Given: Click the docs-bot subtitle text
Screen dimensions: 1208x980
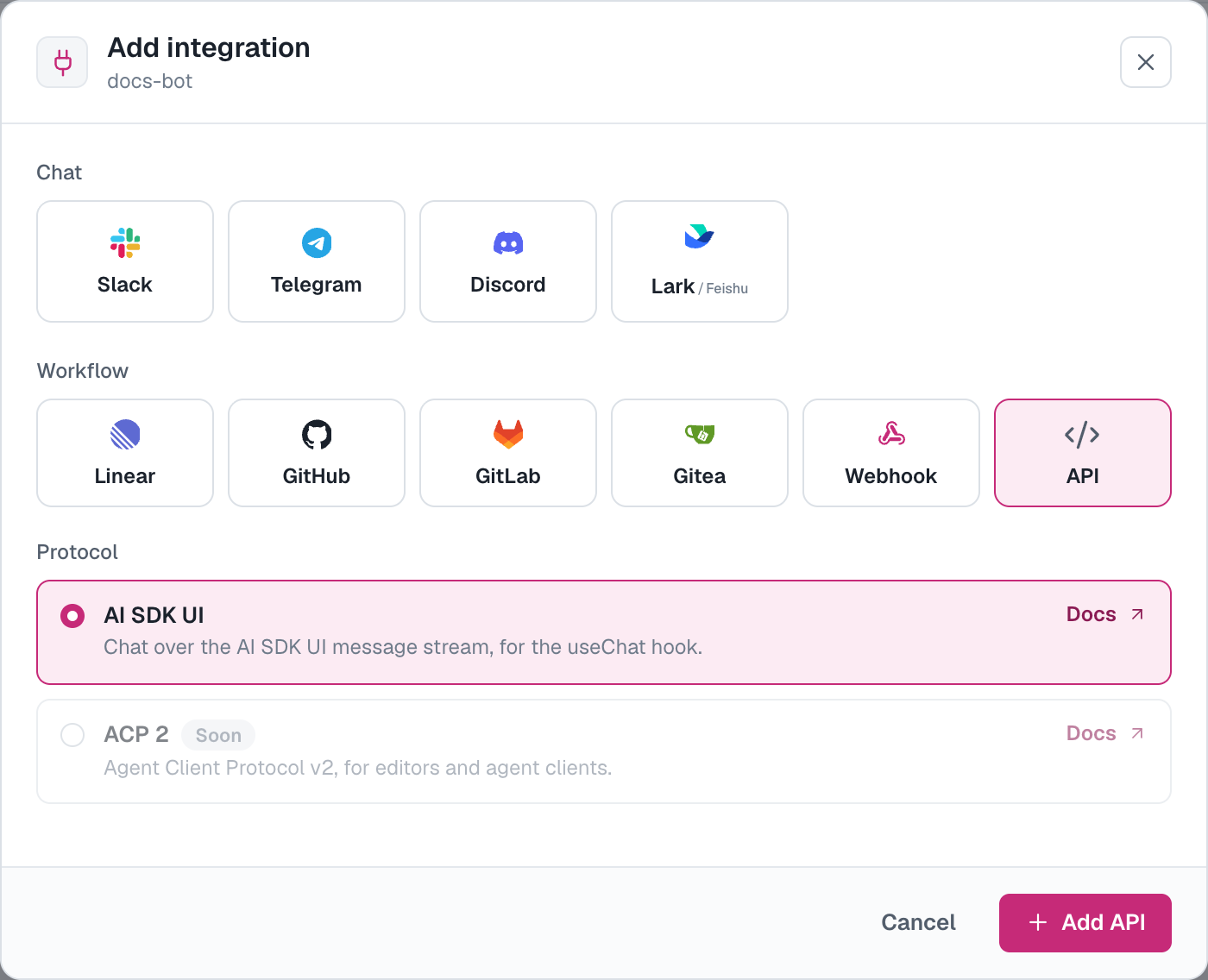Looking at the screenshot, I should (150, 81).
